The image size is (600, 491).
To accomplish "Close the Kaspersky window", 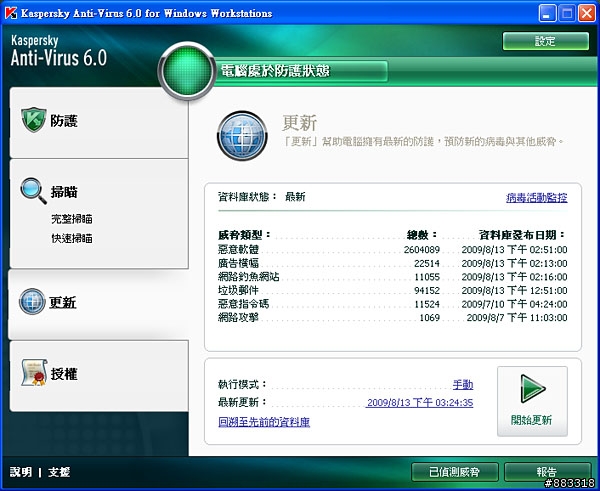I will point(587,13).
